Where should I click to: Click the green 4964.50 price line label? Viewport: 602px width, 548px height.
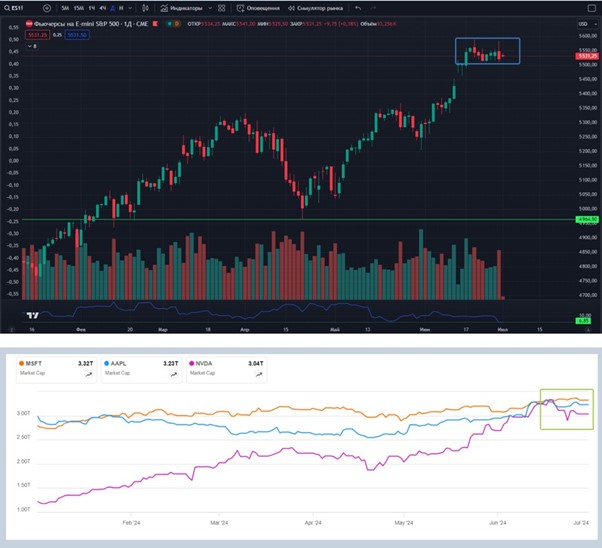point(587,219)
